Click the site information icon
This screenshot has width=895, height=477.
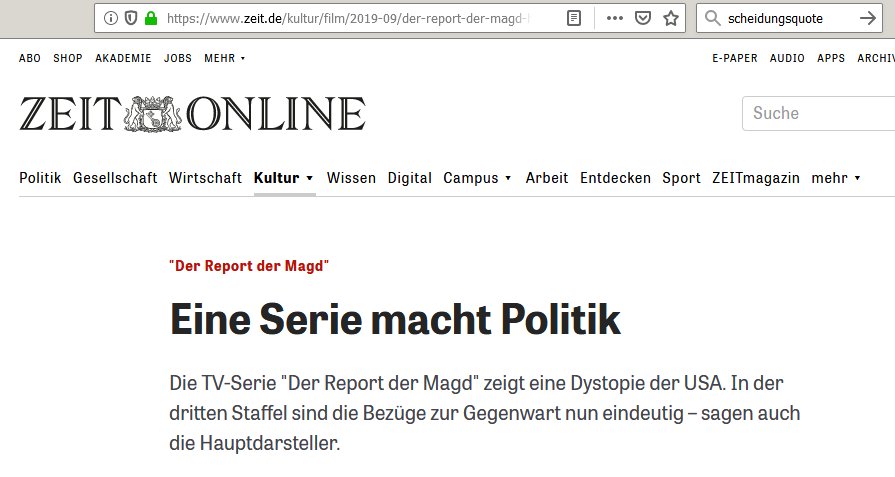point(111,18)
